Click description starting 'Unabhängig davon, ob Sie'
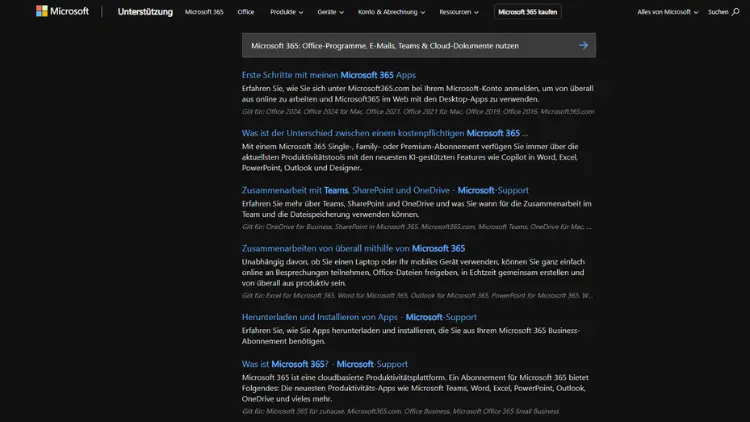Screen dimensions: 750x422 tap(413, 272)
